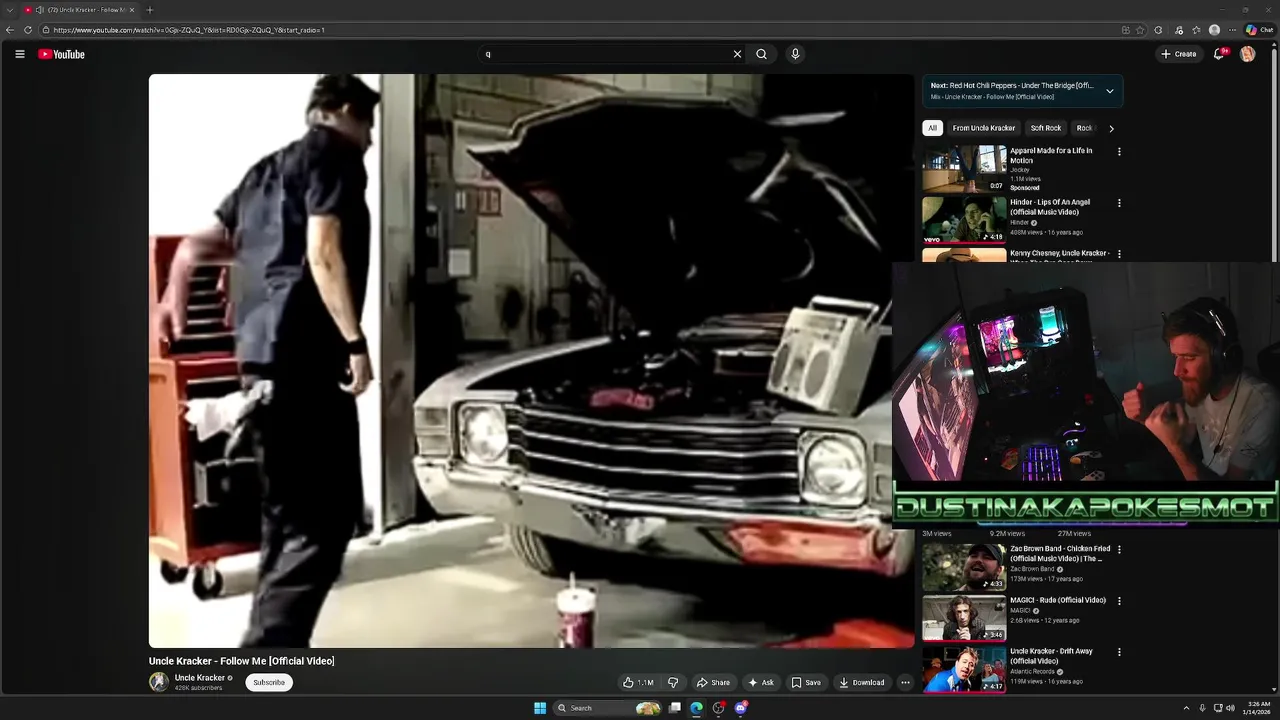Reload the page in the browser
1280x720 pixels.
(29, 30)
